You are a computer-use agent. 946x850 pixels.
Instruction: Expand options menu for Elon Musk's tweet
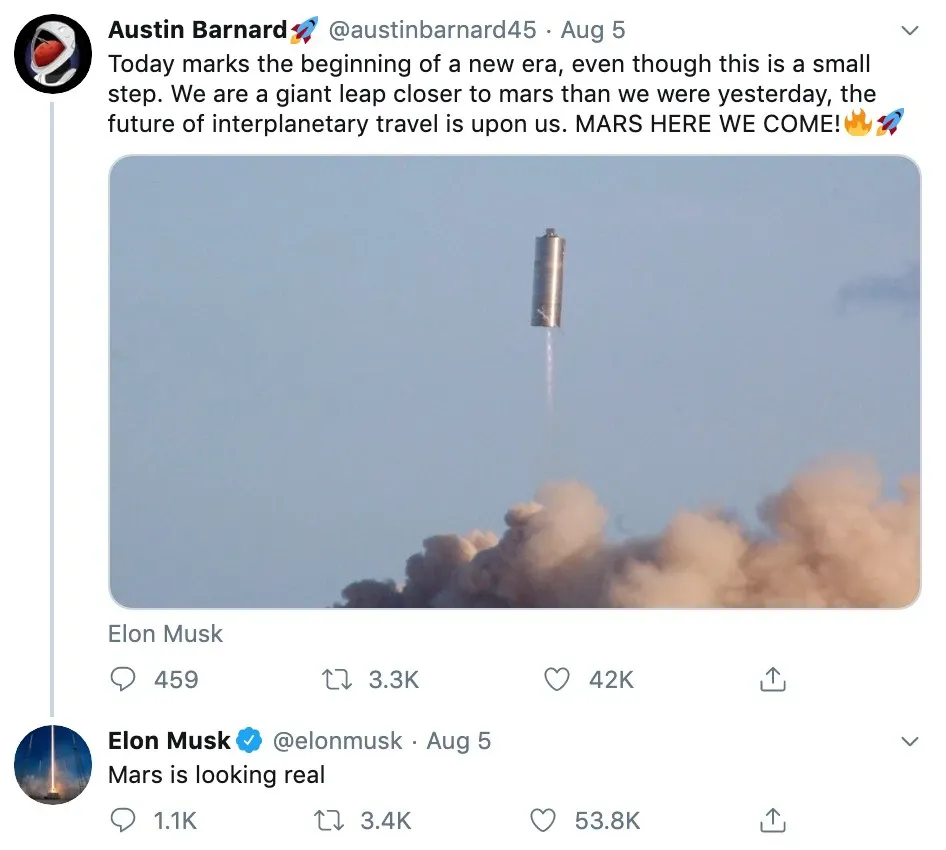(909, 741)
